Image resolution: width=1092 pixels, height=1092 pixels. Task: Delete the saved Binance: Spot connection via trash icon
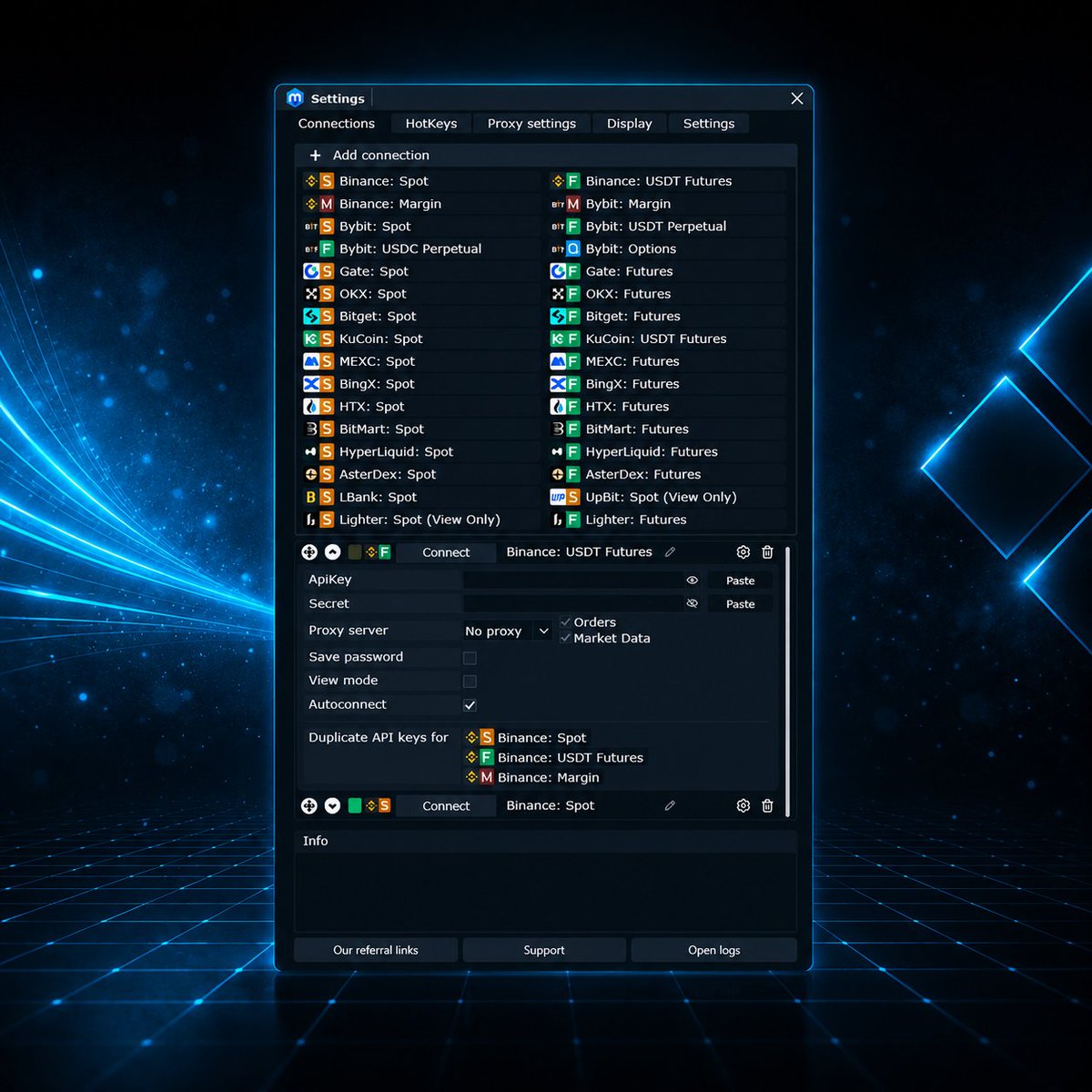(768, 806)
